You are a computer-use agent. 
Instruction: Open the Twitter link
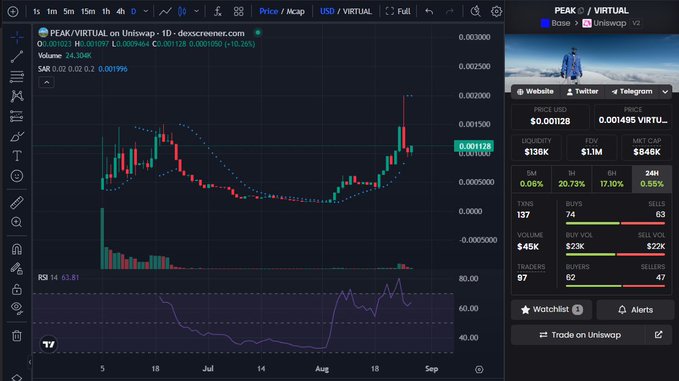tap(582, 92)
